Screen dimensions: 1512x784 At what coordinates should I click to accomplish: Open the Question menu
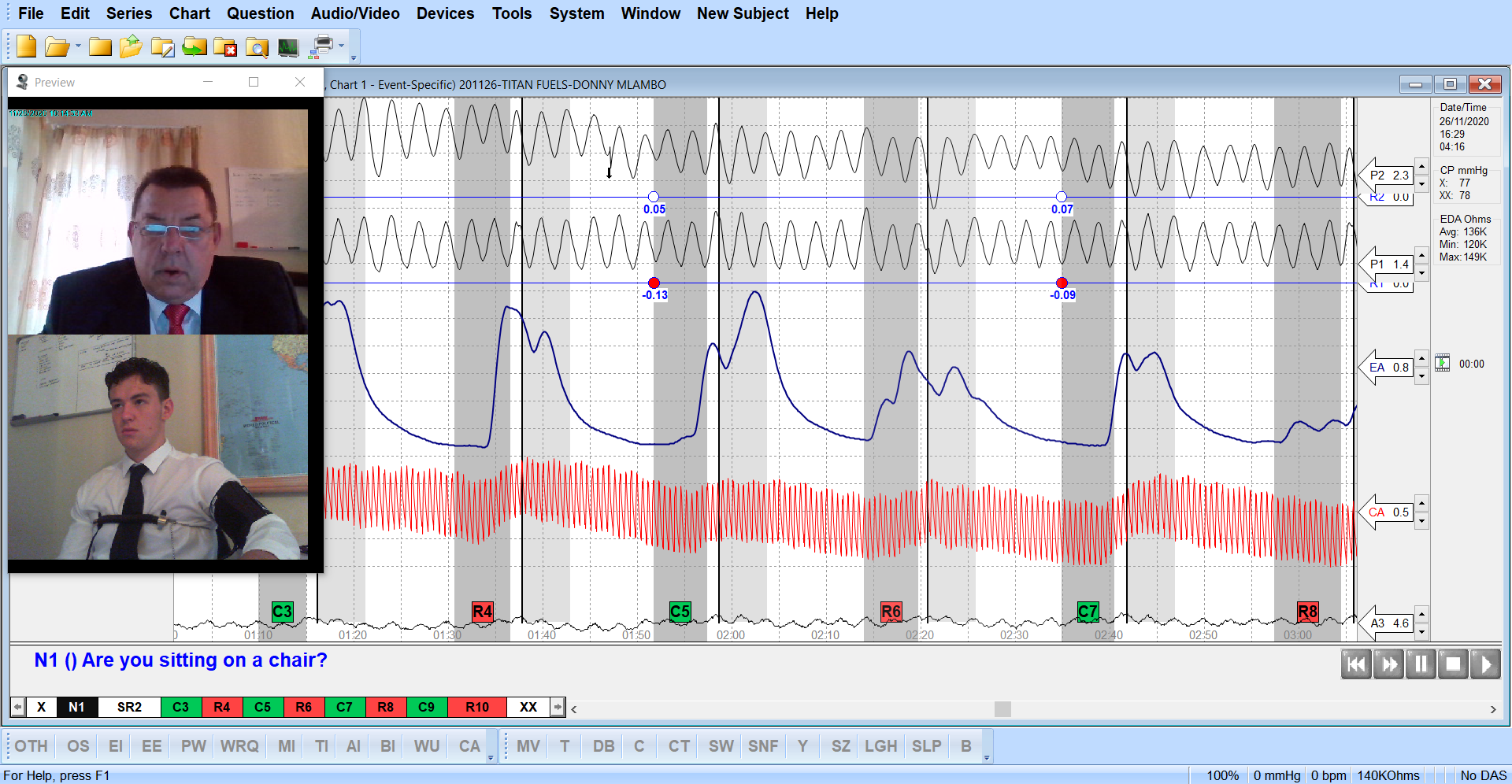pos(260,13)
